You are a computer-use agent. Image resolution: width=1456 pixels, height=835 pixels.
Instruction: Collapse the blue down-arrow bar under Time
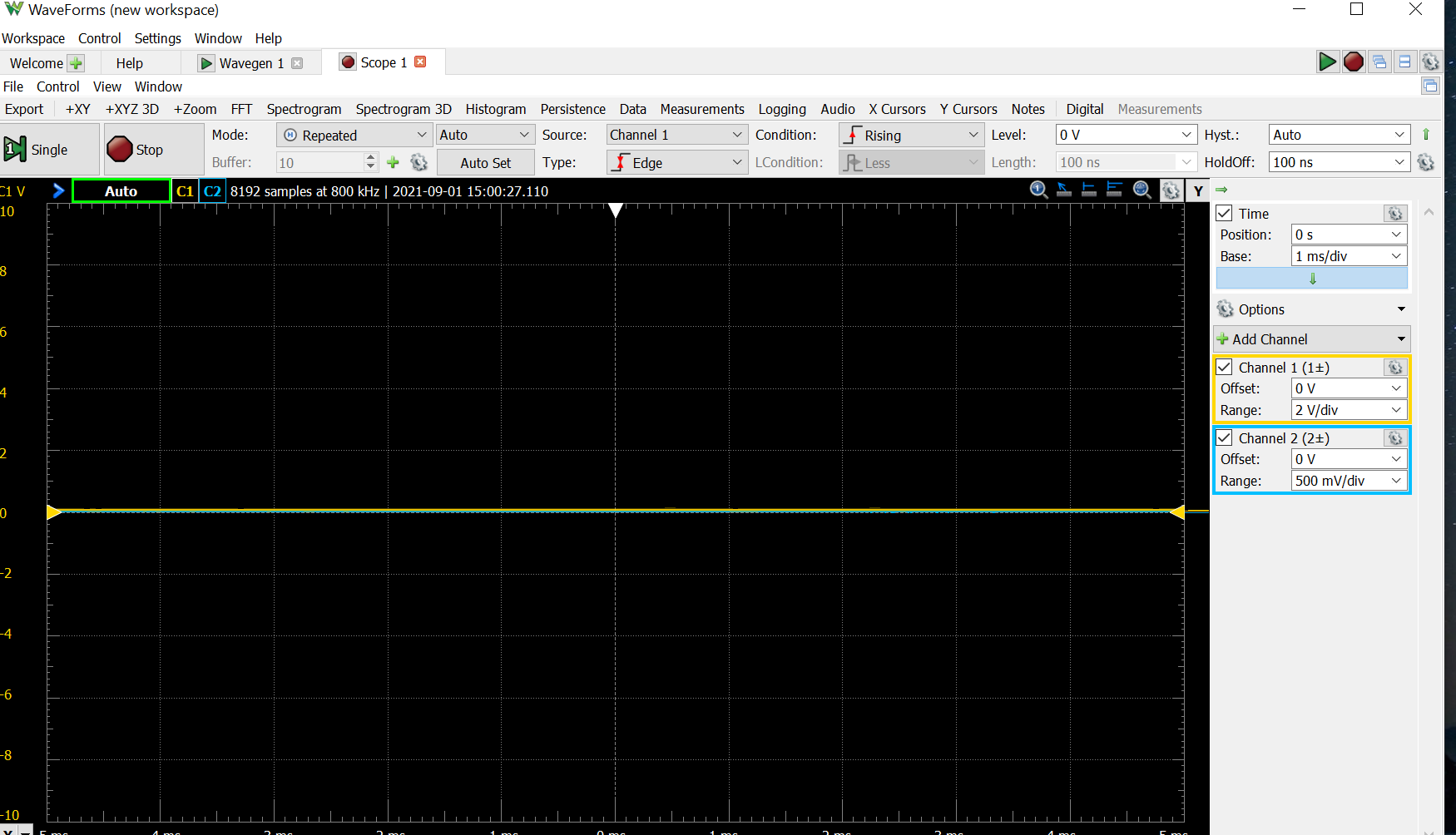coord(1312,279)
